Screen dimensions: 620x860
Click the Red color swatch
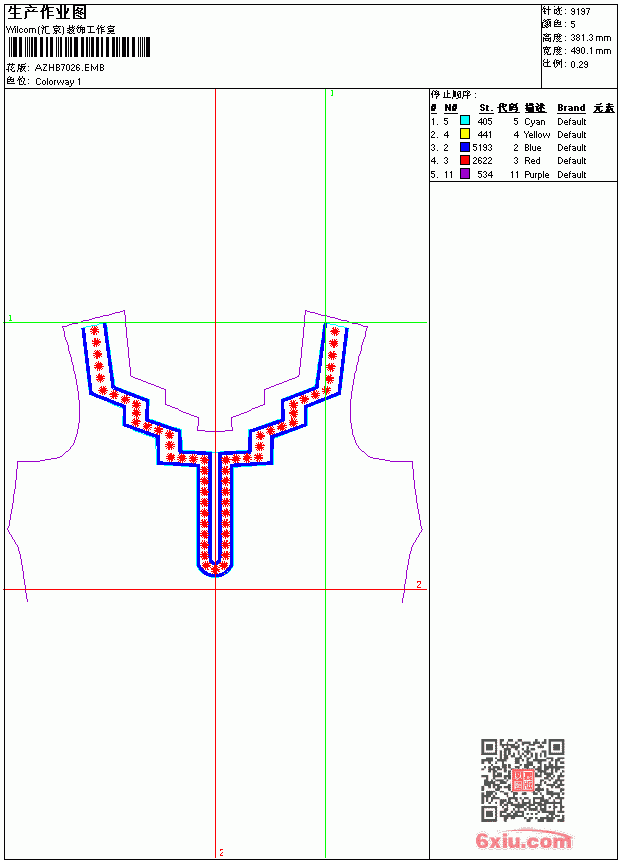(x=465, y=160)
